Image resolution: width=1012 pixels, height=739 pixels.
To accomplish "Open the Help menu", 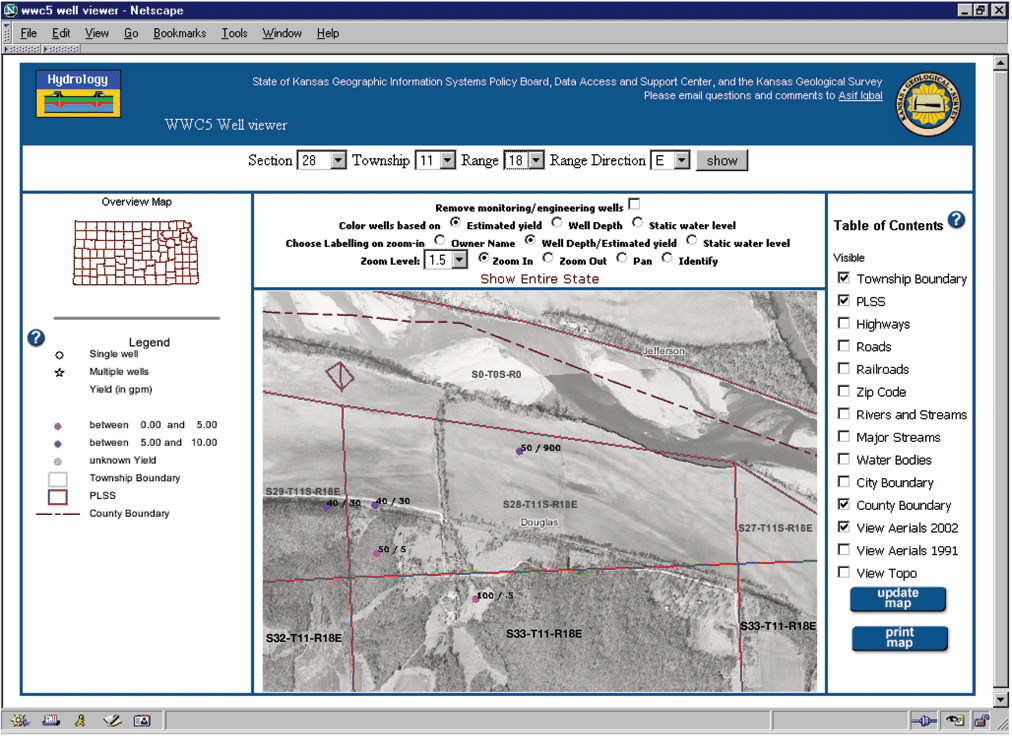I will click(328, 34).
